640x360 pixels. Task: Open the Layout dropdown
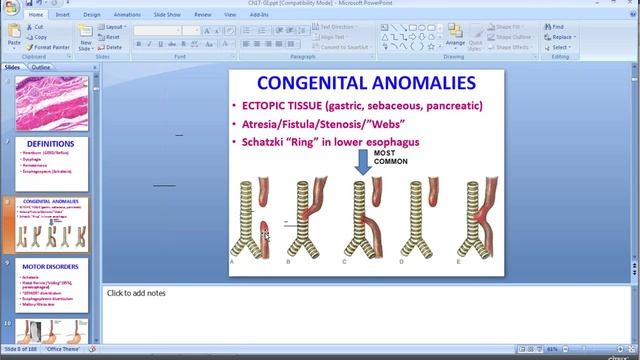click(112, 27)
